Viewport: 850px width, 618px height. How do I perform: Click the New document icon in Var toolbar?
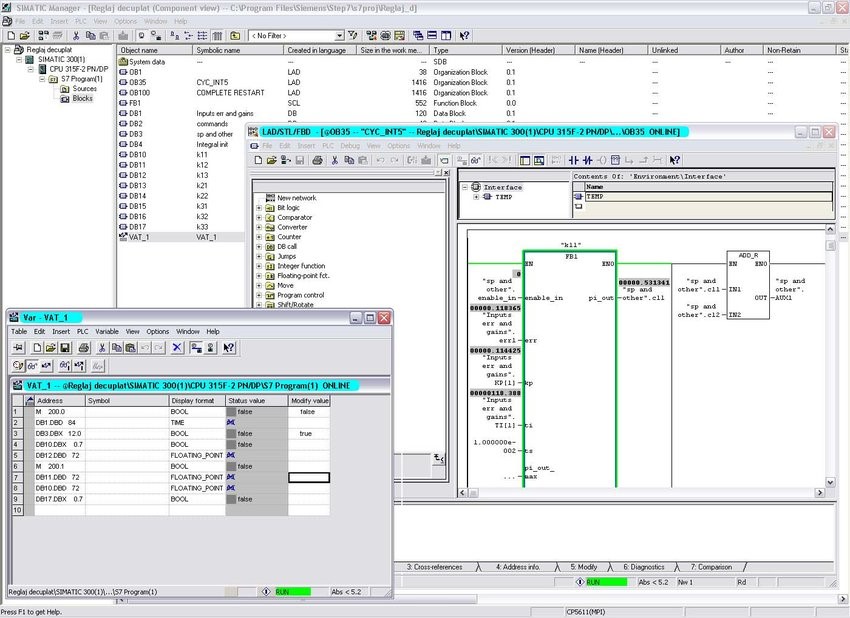pos(37,347)
